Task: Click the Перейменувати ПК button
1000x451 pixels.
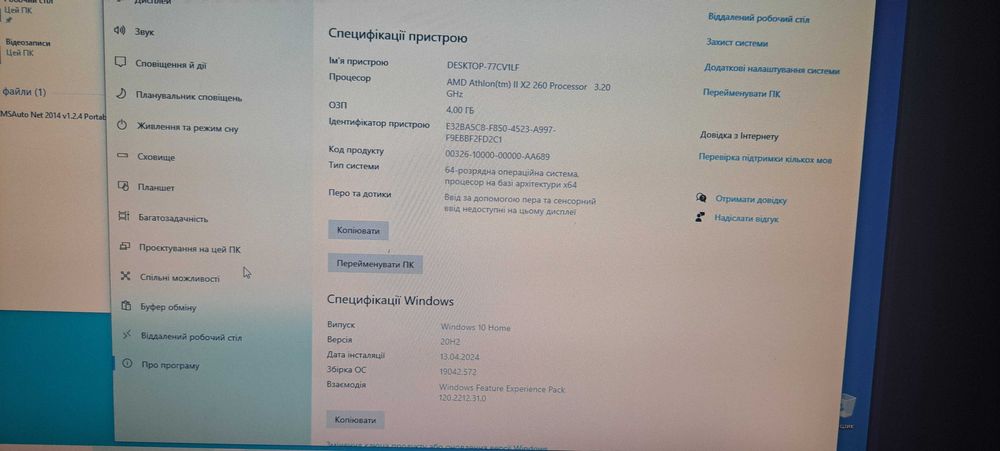Action: (375, 263)
